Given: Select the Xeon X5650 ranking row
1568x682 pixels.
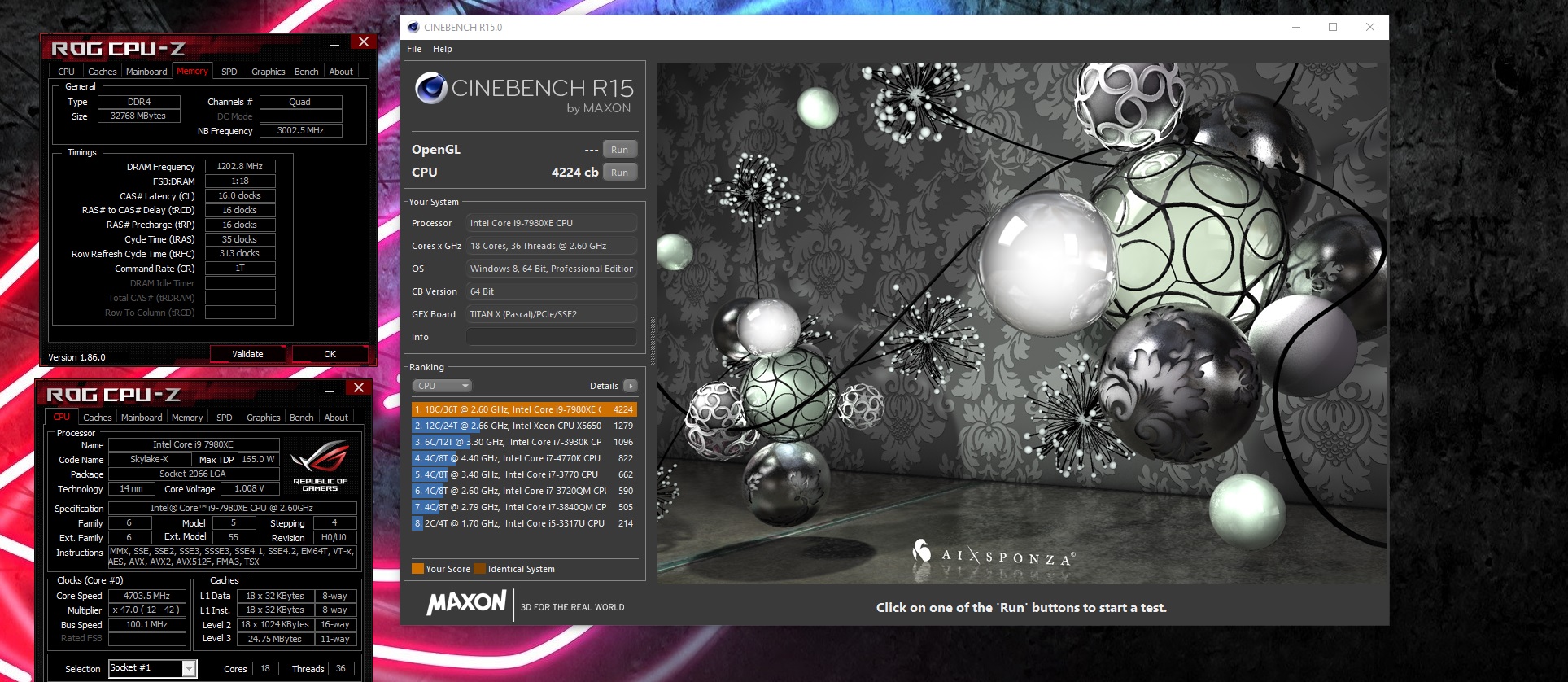Looking at the screenshot, I should point(524,426).
